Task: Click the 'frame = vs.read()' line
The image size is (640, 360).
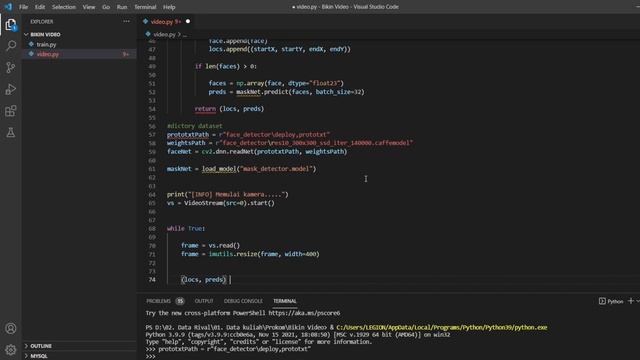Action: (x=211, y=245)
